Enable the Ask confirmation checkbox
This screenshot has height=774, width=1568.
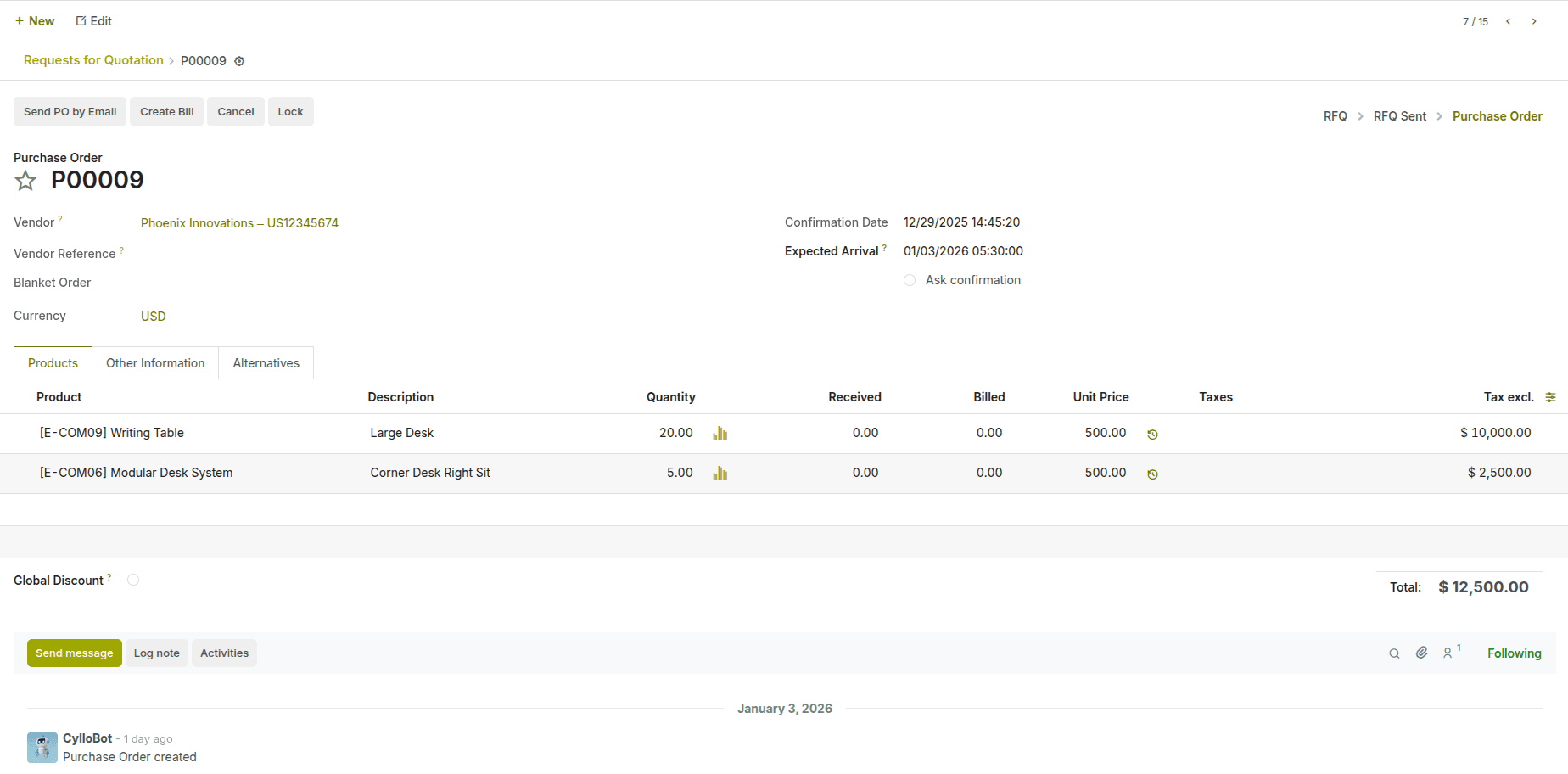[910, 280]
